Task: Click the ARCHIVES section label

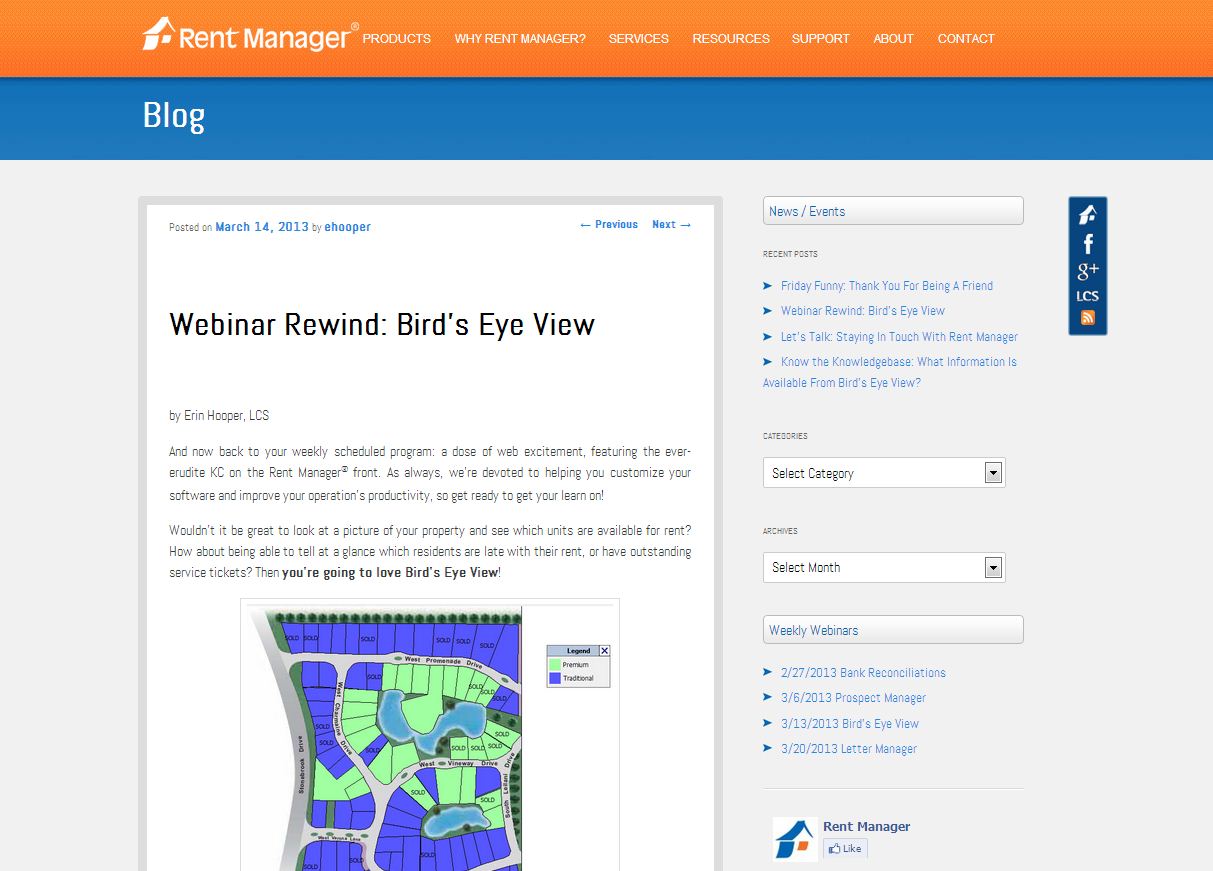Action: (780, 531)
